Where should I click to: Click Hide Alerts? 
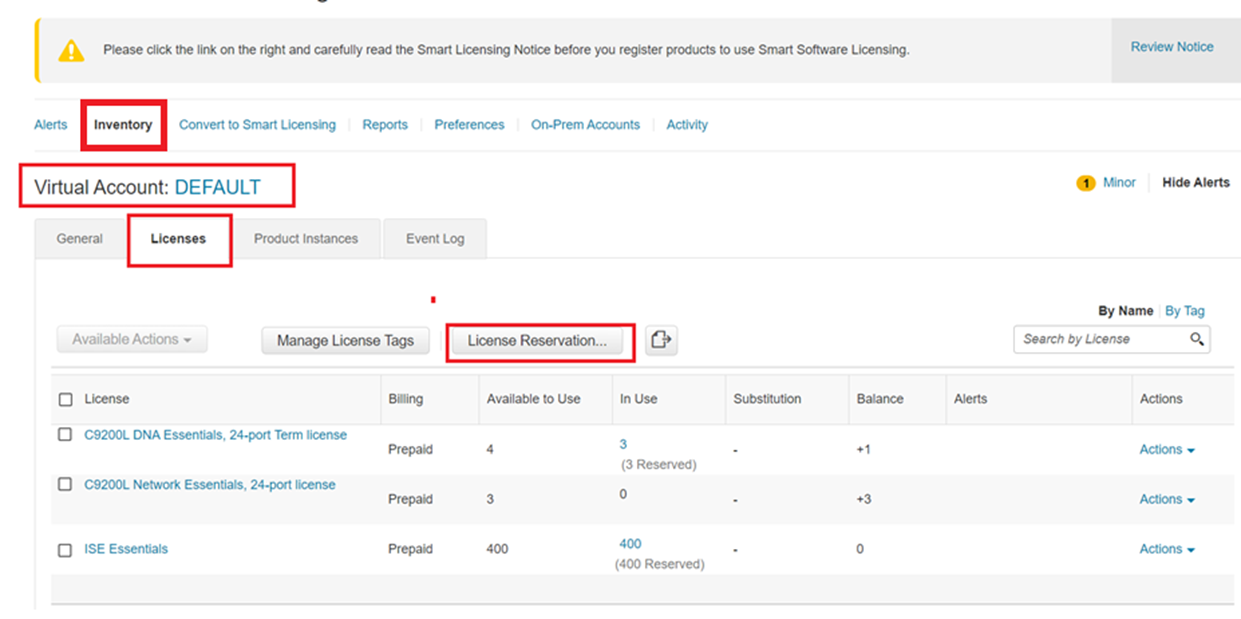click(x=1196, y=183)
